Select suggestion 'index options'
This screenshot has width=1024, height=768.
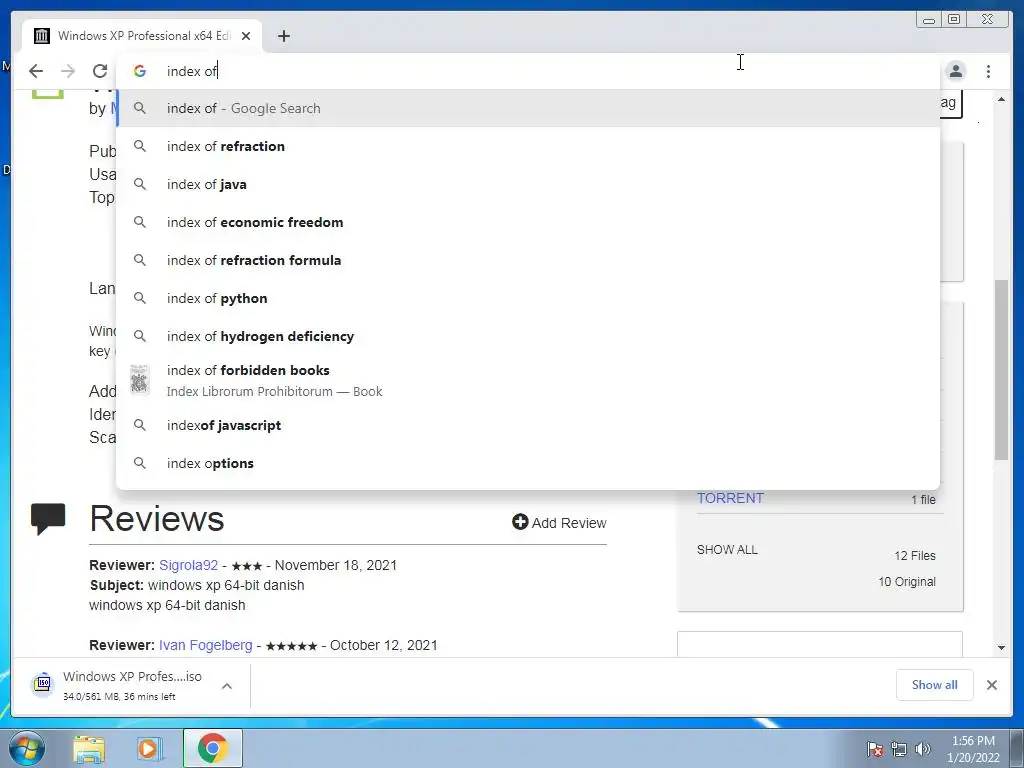pos(528,463)
